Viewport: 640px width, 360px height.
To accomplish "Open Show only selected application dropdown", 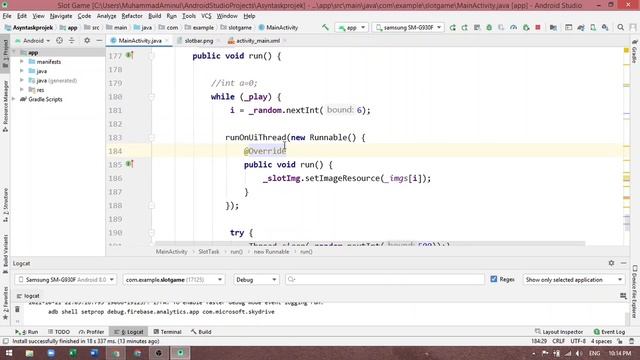I will (573, 280).
